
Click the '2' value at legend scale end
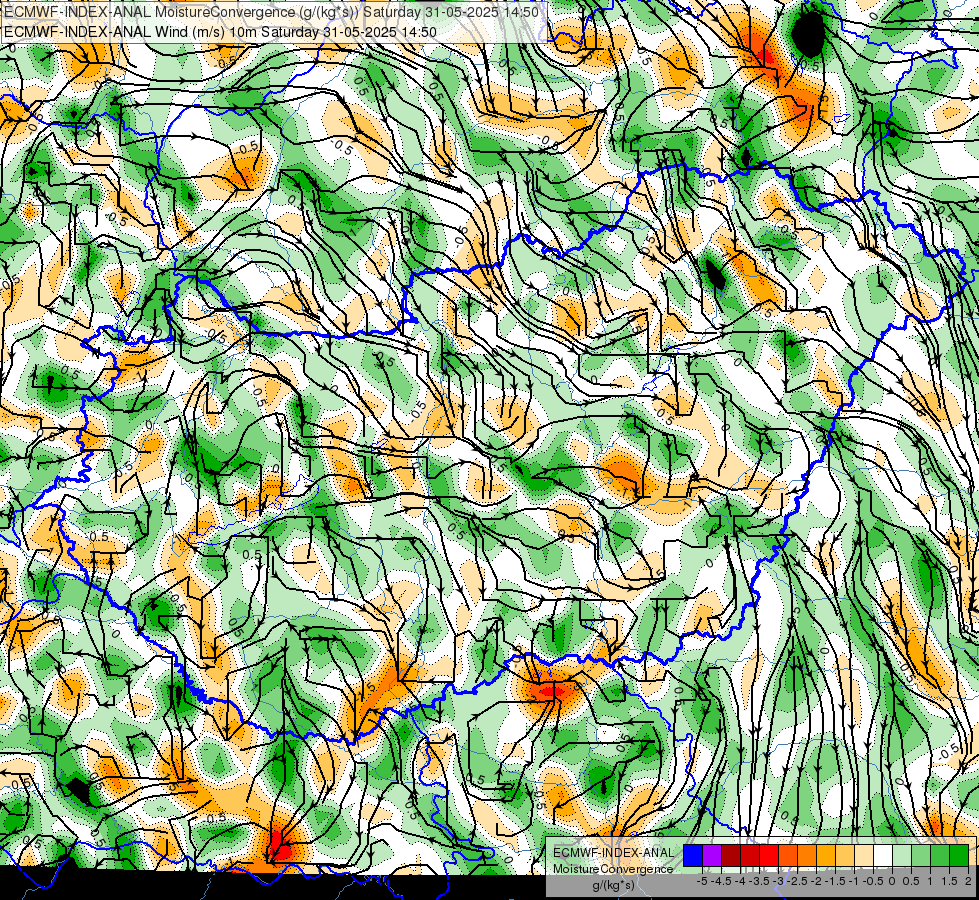point(968,881)
